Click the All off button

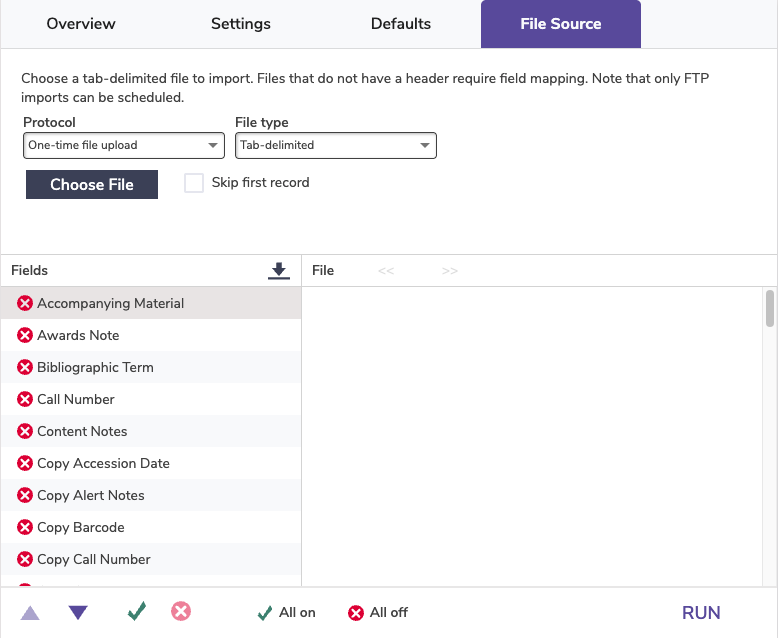[x=378, y=613]
